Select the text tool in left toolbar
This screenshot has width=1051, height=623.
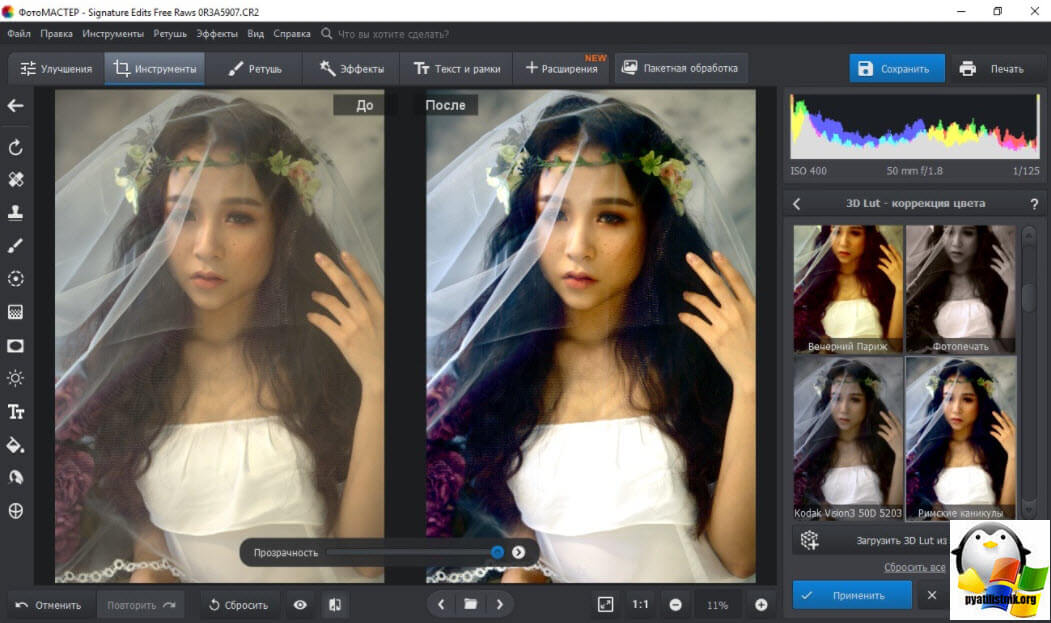pos(15,412)
